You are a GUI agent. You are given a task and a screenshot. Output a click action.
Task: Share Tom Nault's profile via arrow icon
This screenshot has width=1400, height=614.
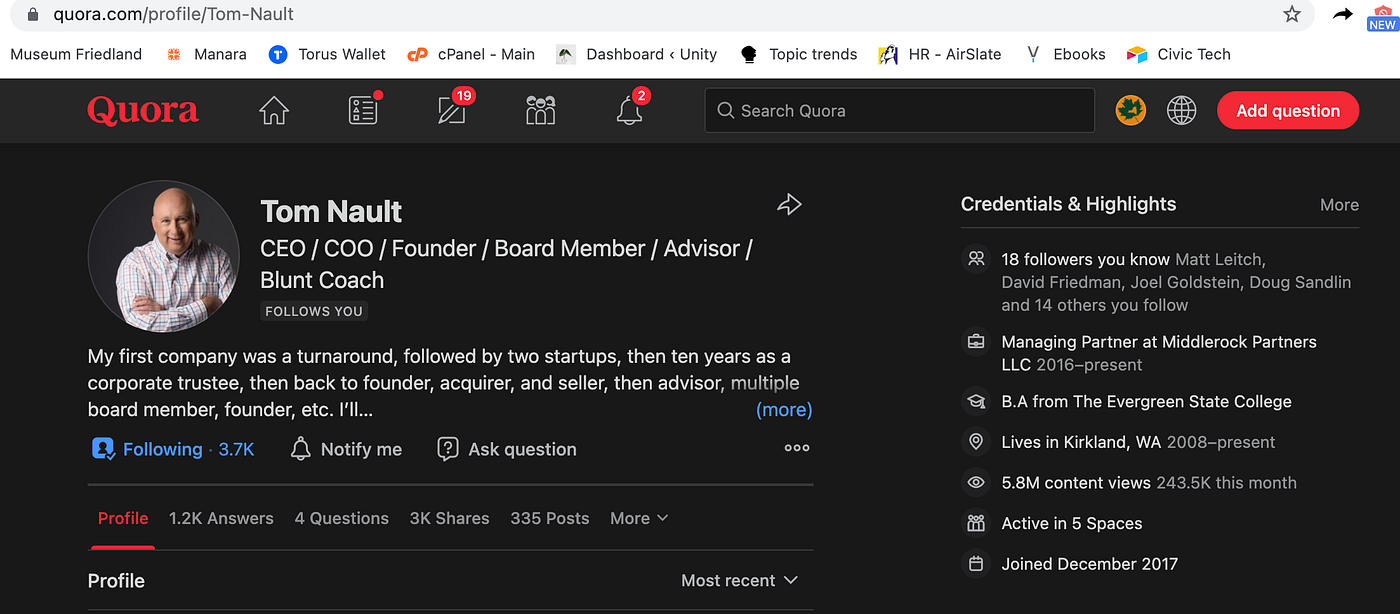click(790, 205)
